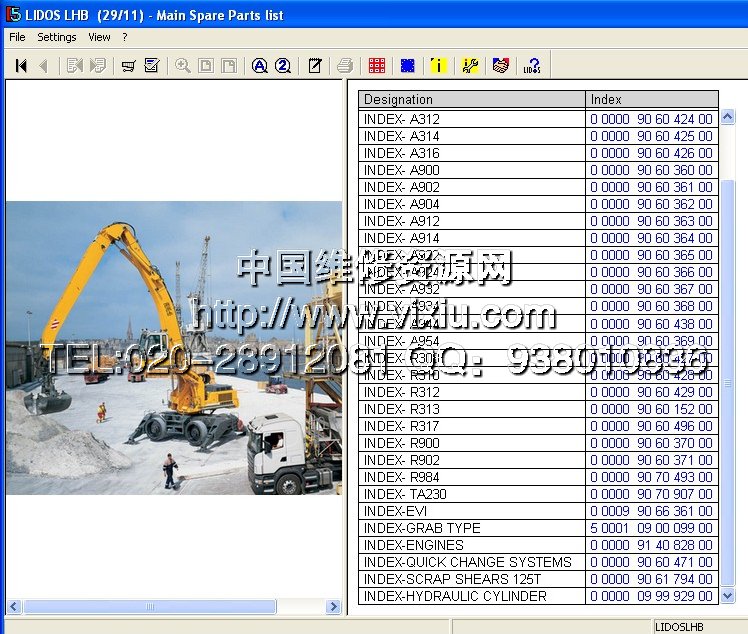Click the shopping cart icon
Image resolution: width=748 pixels, height=634 pixels.
click(128, 66)
